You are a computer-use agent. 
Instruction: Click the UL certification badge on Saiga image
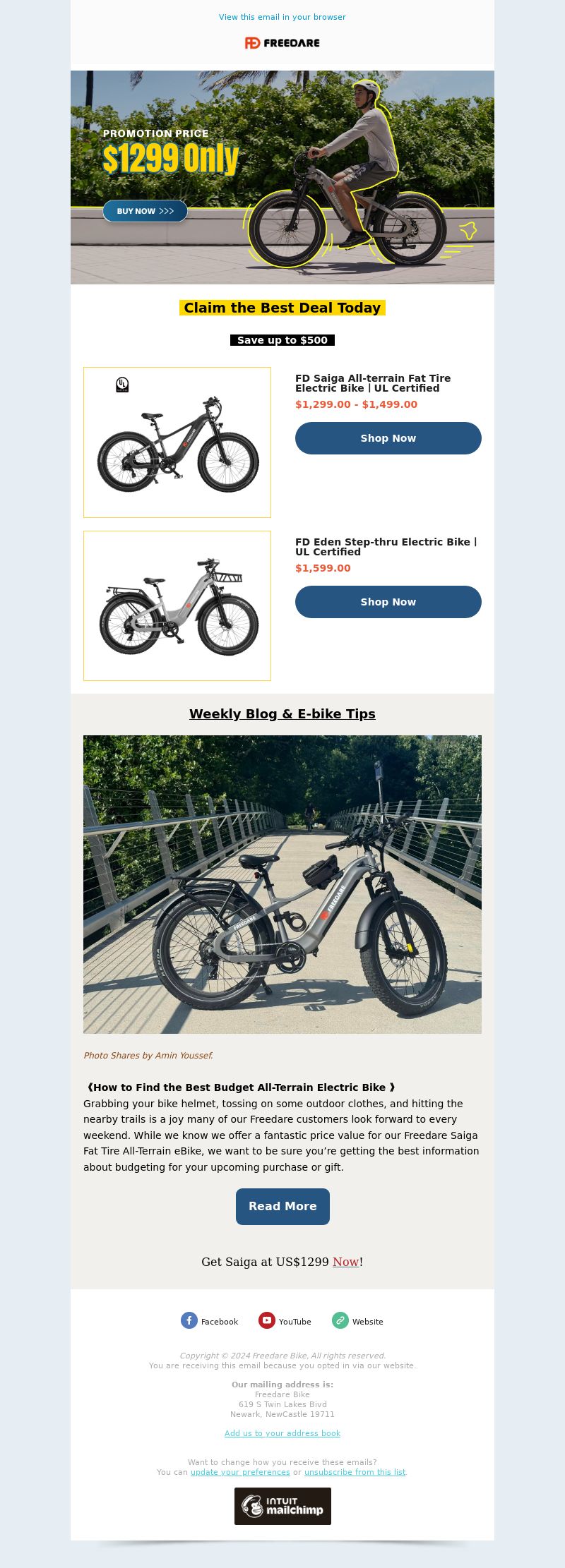click(x=122, y=385)
